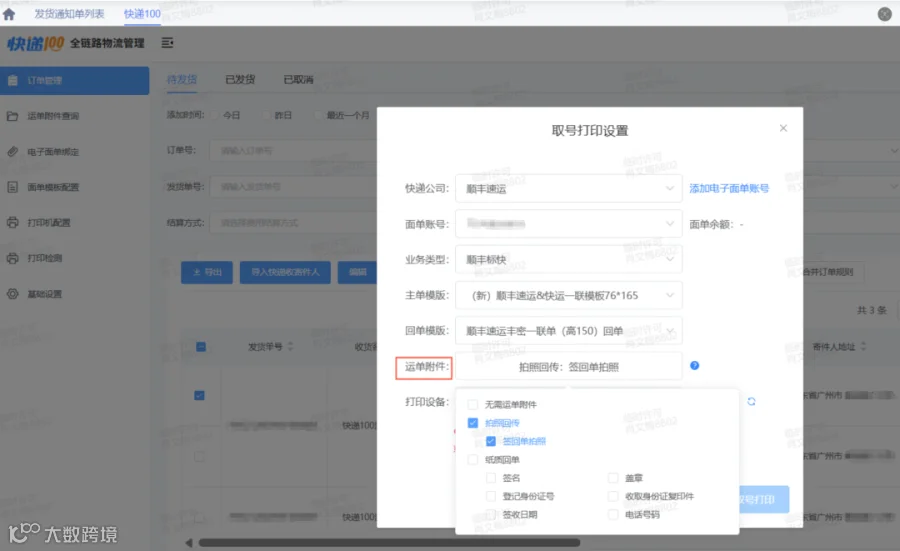
Task: Open 订单管理 in the sidebar
Action: point(75,80)
